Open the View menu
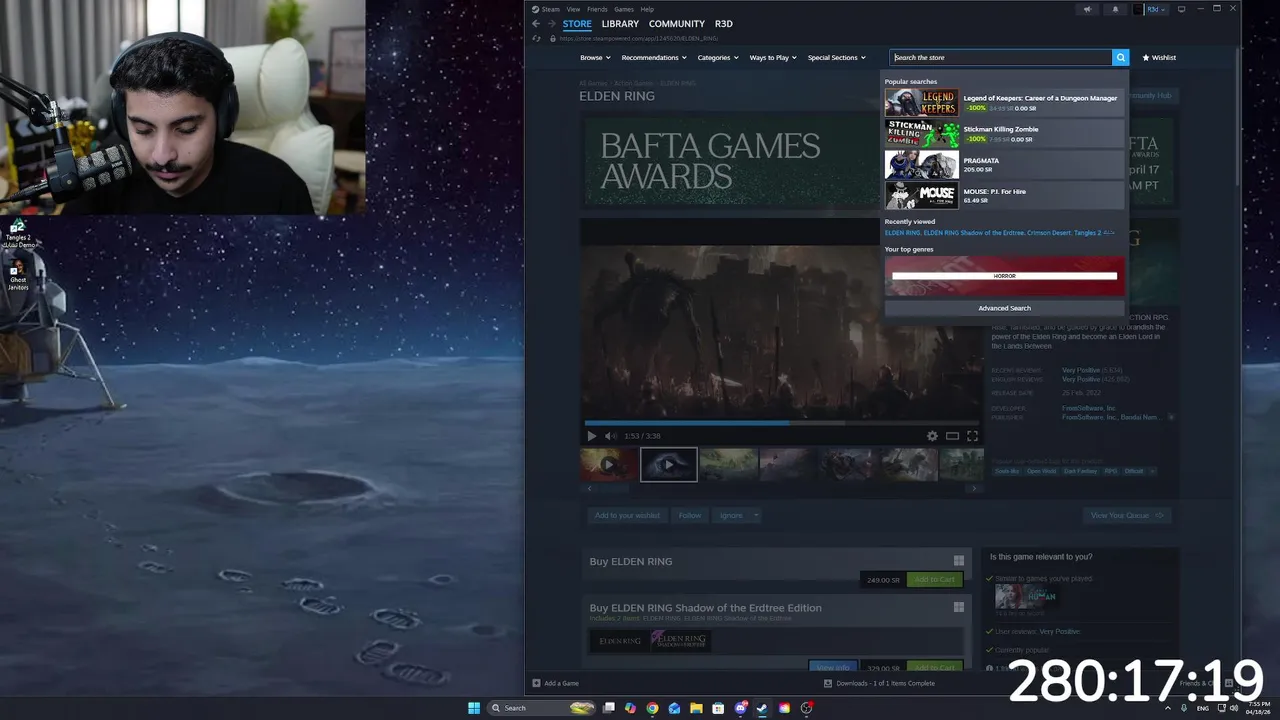Image resolution: width=1280 pixels, height=720 pixels. 573,9
